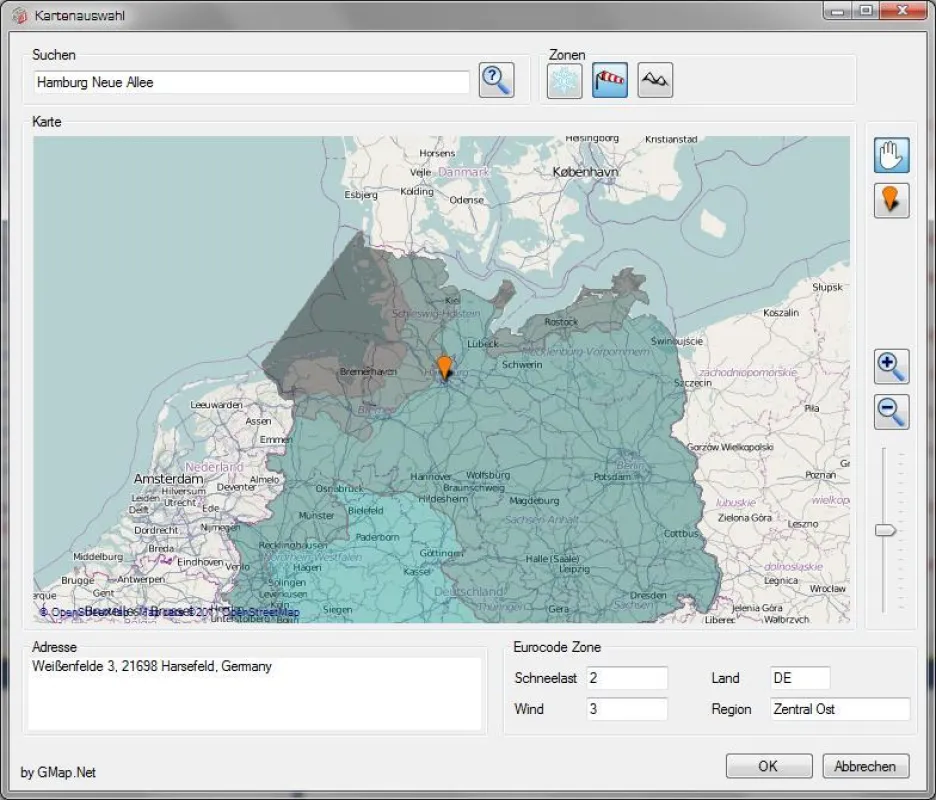Focus the Suchen search text field
The height and width of the screenshot is (800, 936).
pyautogui.click(x=252, y=82)
